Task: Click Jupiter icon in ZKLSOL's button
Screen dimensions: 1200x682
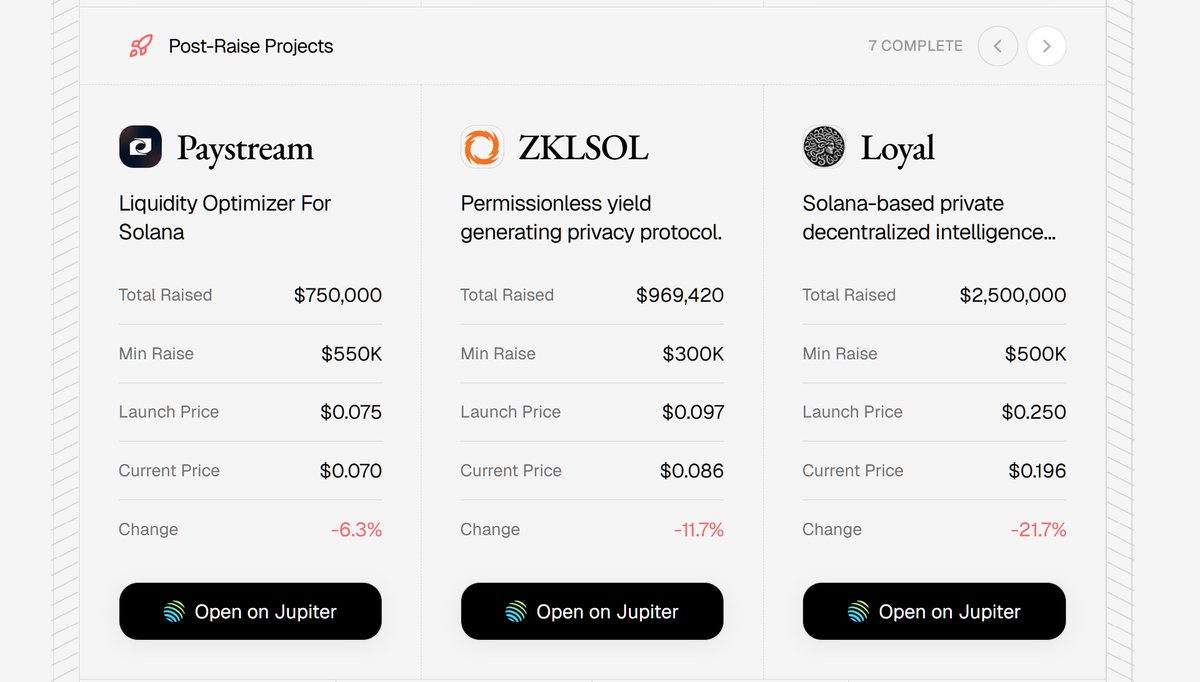Action: coord(516,612)
